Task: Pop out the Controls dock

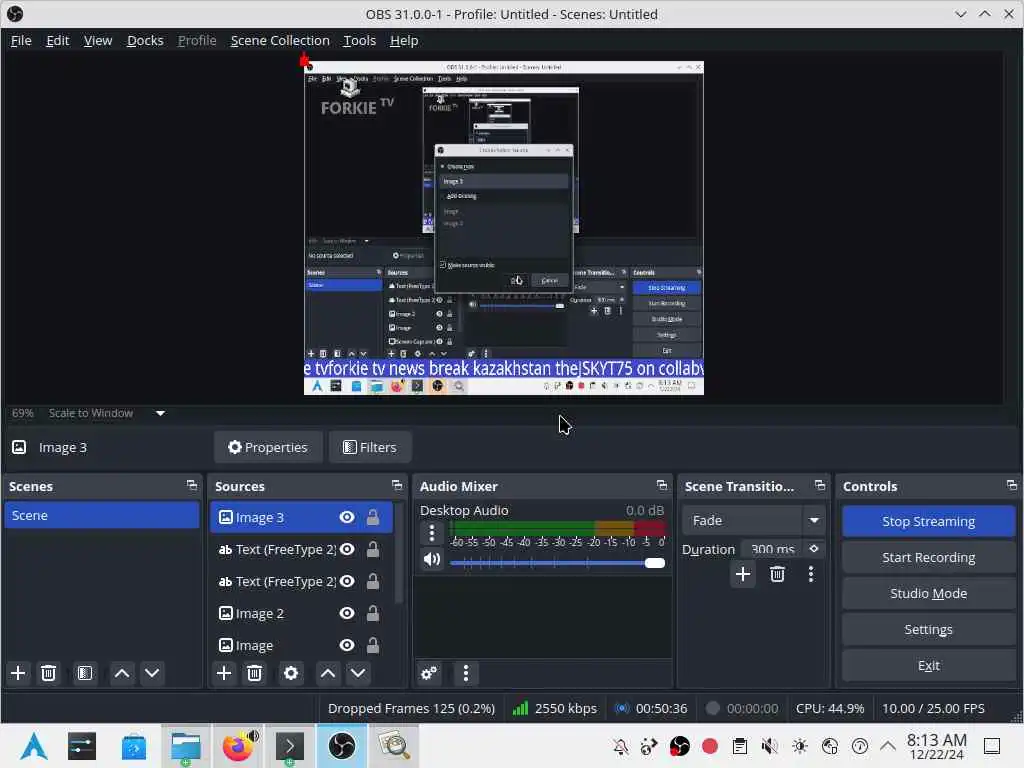Action: tap(1012, 485)
